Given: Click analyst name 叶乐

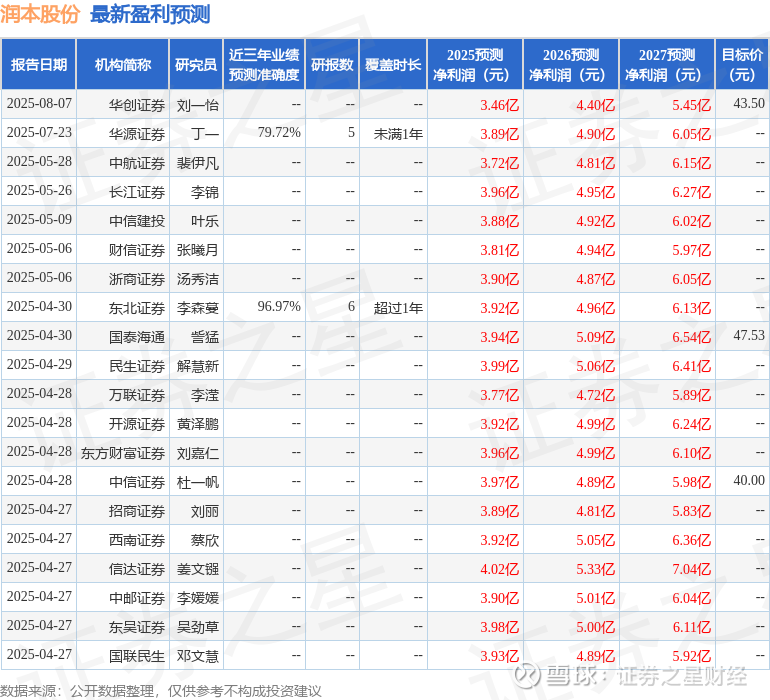Looking at the screenshot, I should point(205,221).
